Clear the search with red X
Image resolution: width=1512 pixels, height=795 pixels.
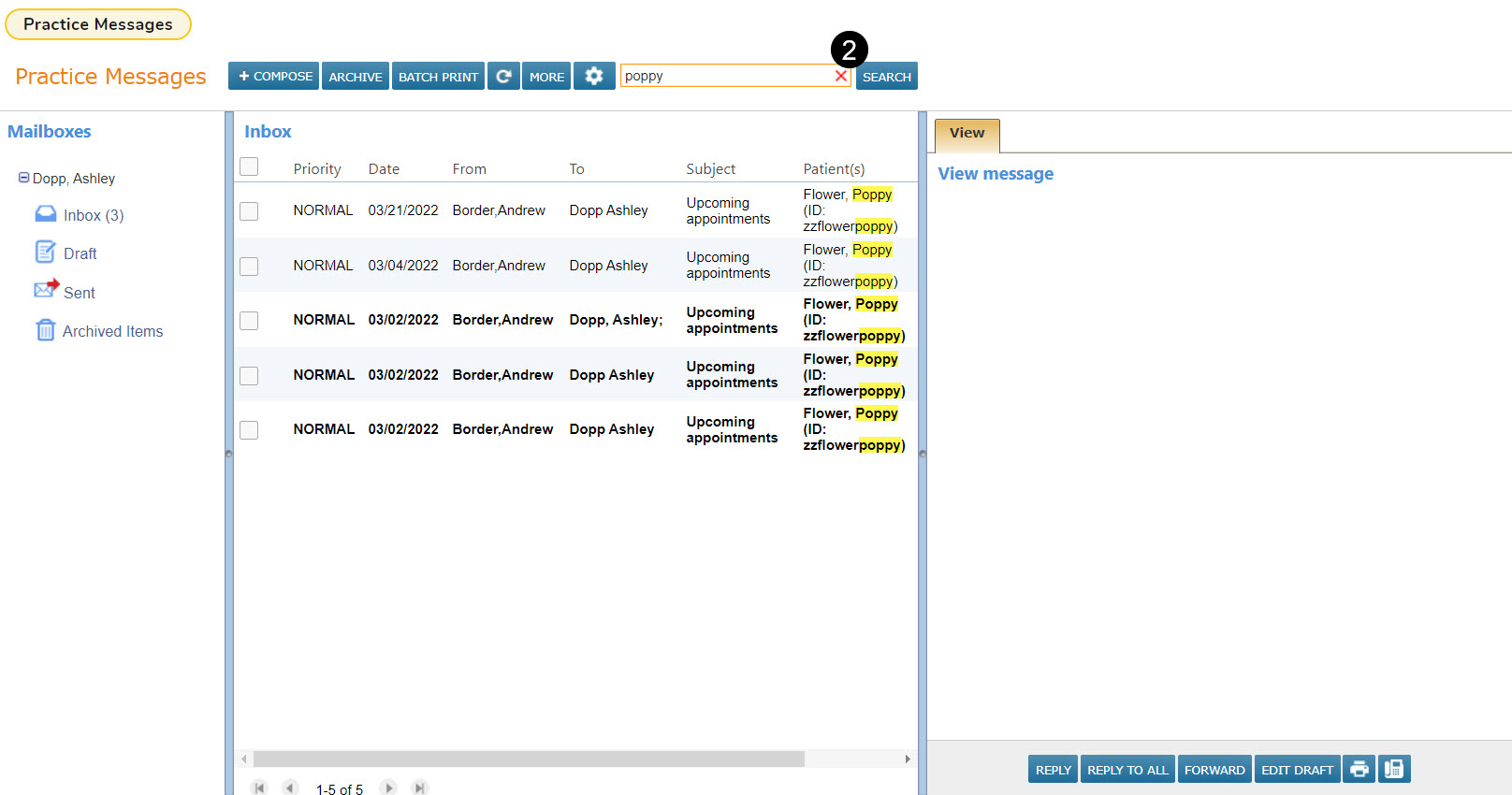tap(840, 77)
